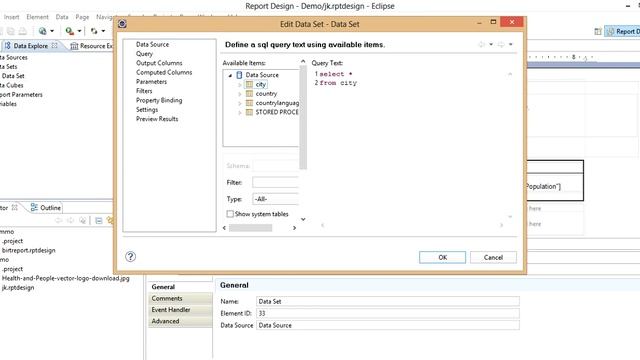Select Health-and-People-vector-logo-download.jpg file
This screenshot has height=360, width=640.
66,278
